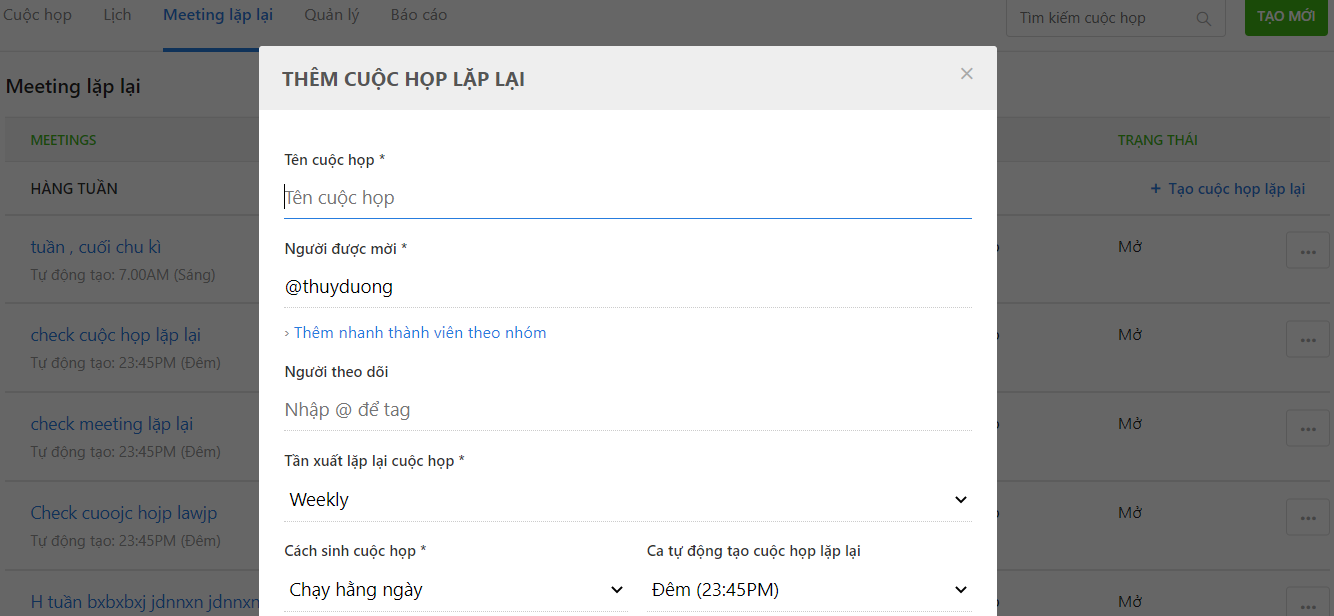Viewport: 1334px width, 616px height.
Task: Select the Meeting lặp lại tab
Action: point(218,15)
